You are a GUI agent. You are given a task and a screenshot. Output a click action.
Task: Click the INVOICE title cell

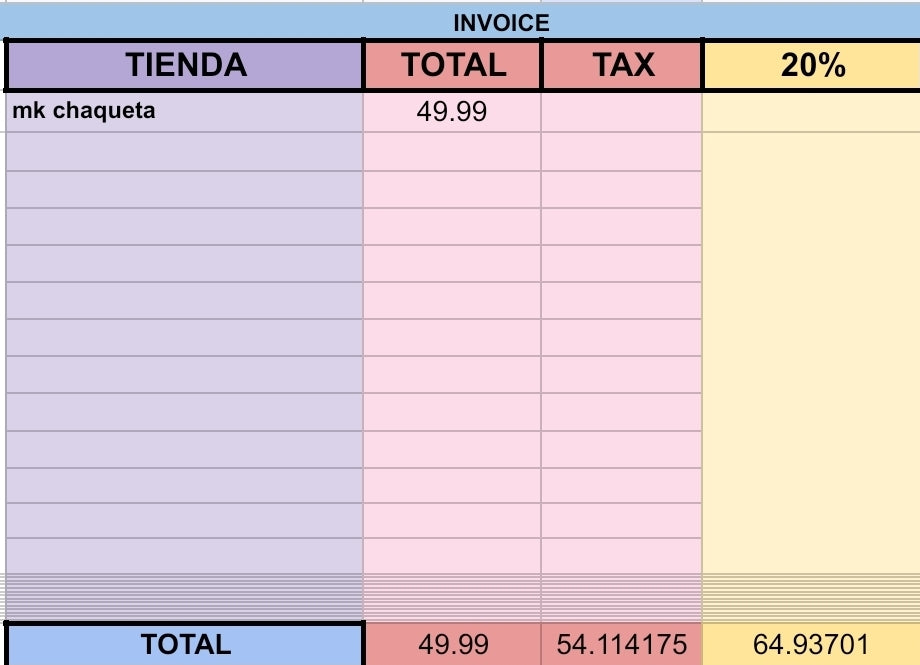point(501,24)
